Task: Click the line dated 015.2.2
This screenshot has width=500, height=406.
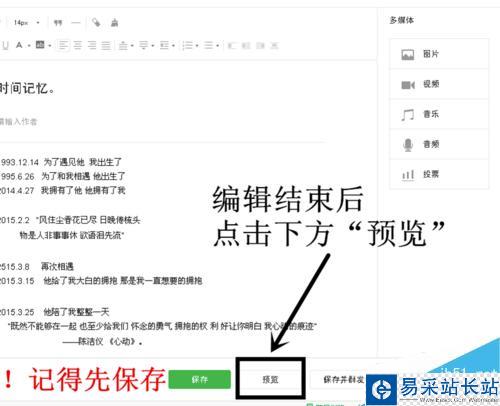Action: tap(70, 220)
